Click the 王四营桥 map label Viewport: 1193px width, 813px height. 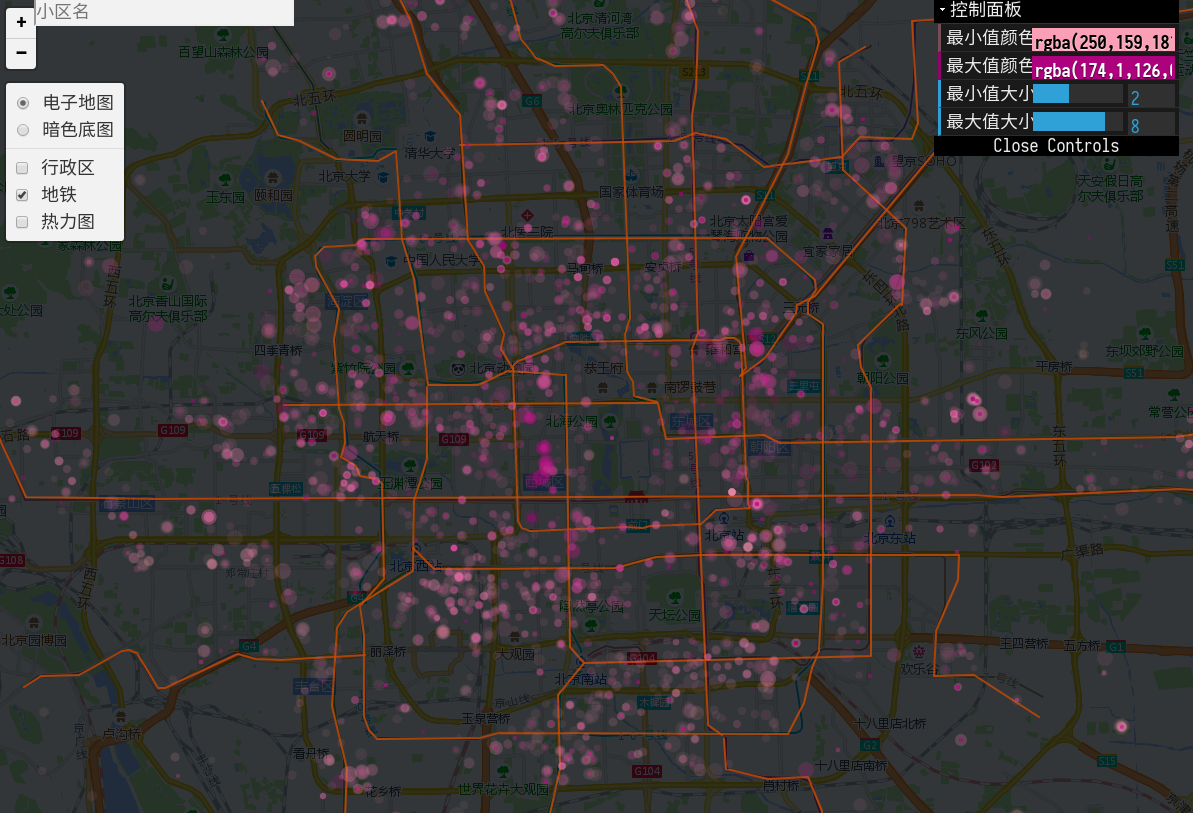click(1023, 643)
